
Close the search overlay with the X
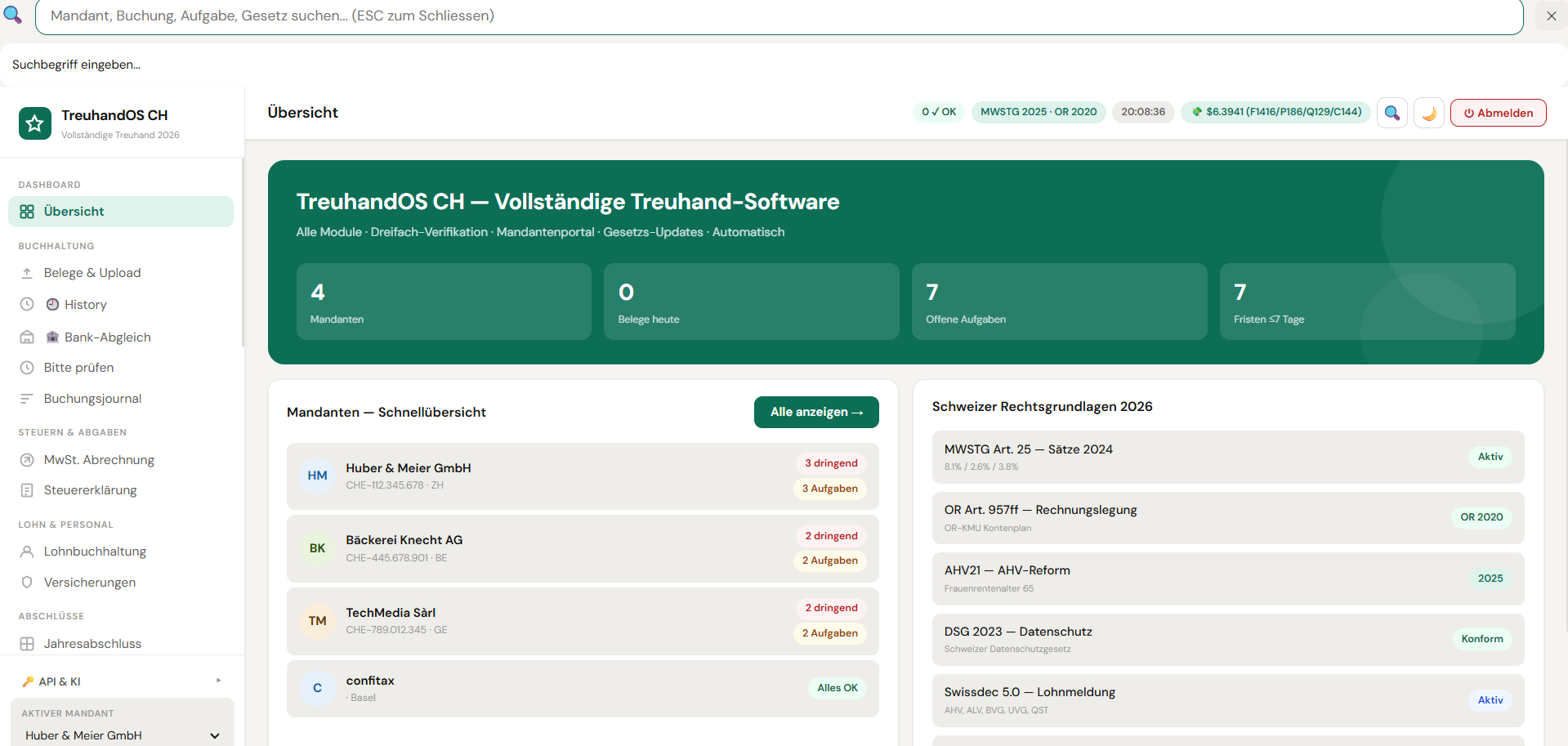point(1552,16)
